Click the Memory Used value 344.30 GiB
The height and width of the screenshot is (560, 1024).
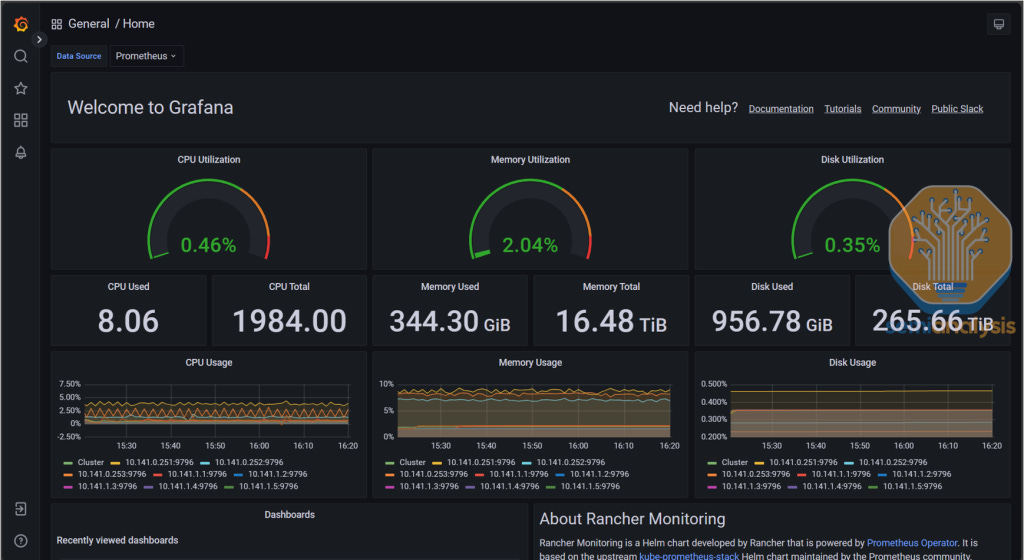(450, 321)
